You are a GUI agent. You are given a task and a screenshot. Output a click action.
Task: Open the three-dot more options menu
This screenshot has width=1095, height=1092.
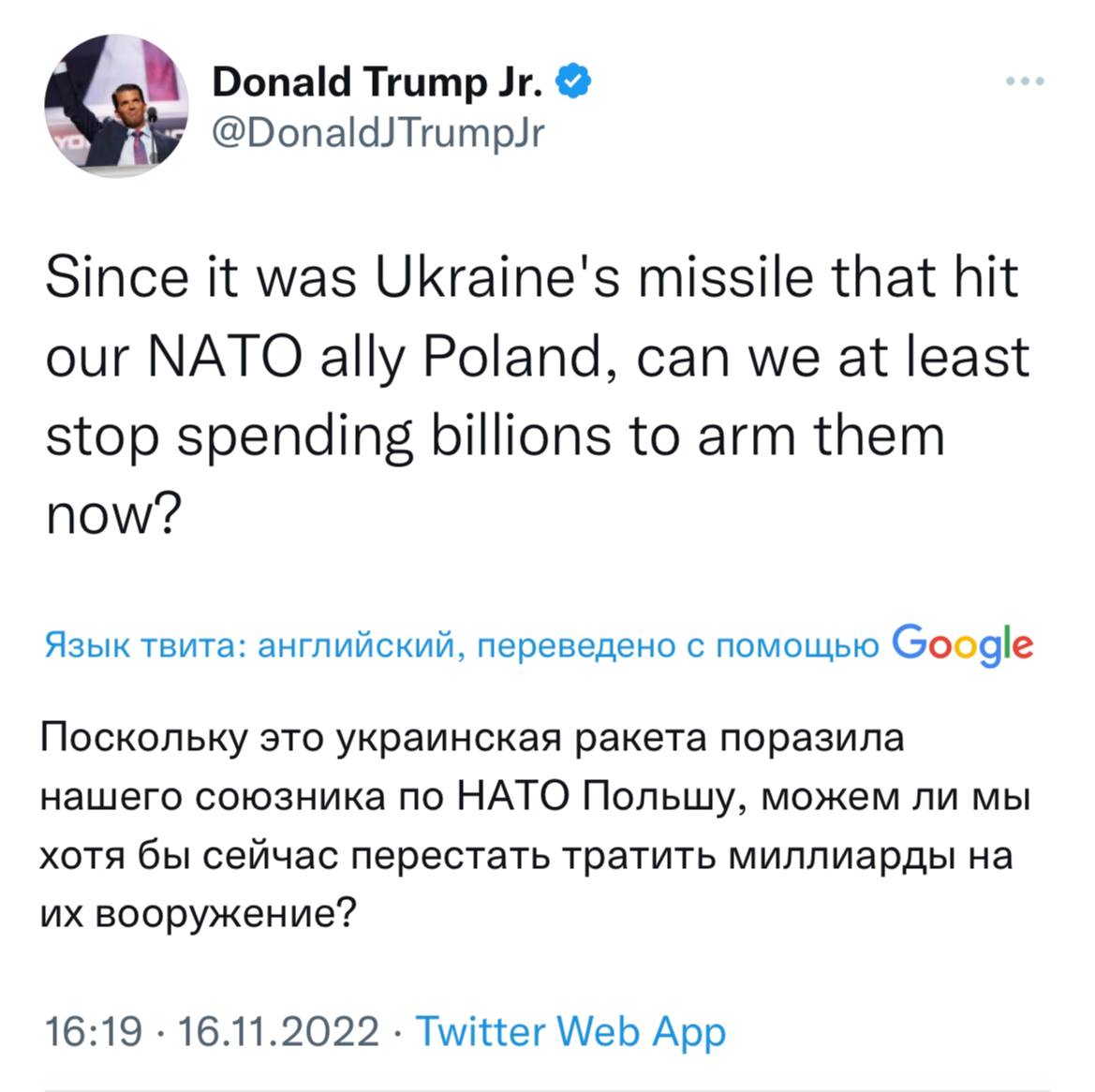(x=1025, y=82)
